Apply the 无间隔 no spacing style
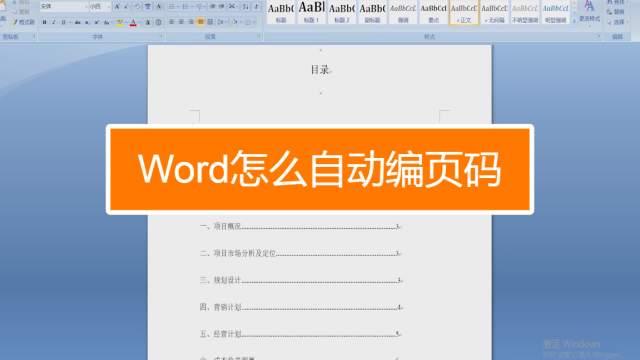 (x=494, y=12)
